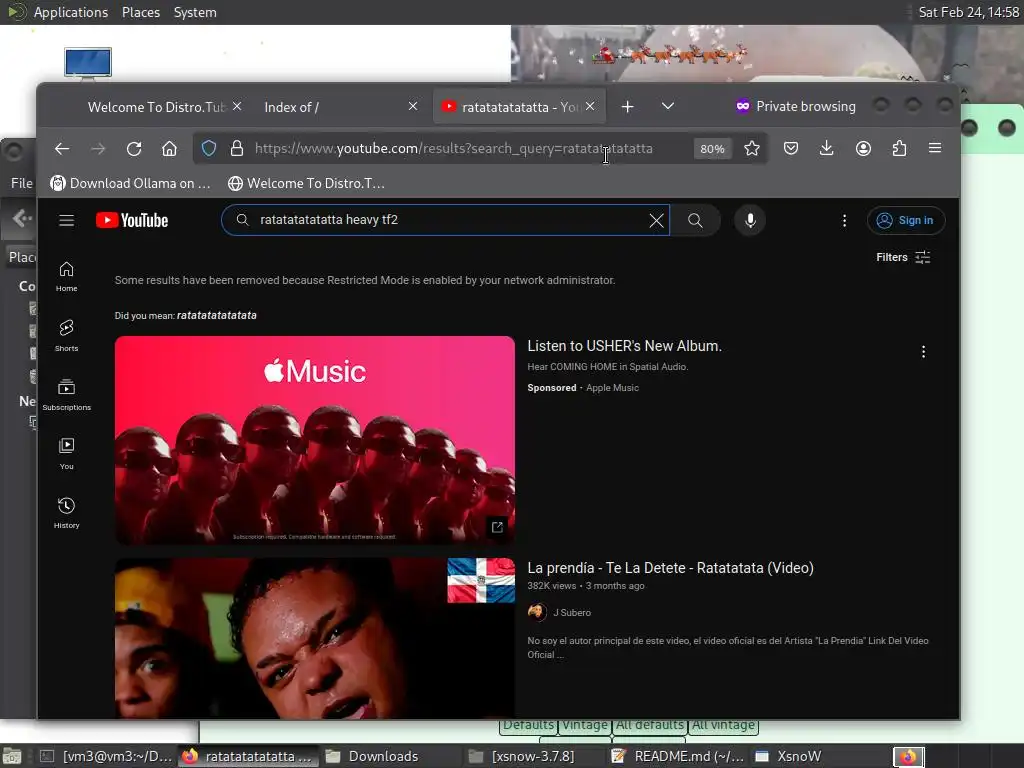Open the search Filters panel
The width and height of the screenshot is (1024, 768).
[x=903, y=257]
